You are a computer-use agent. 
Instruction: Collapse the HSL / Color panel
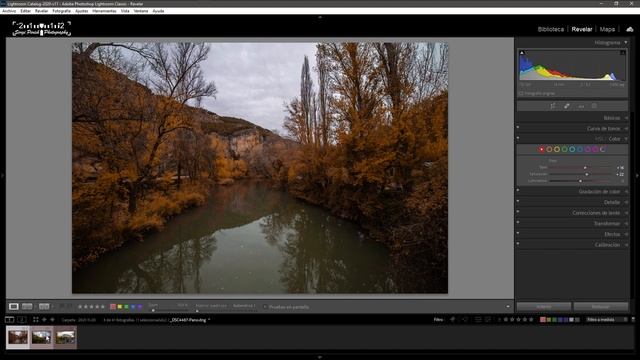[x=626, y=139]
